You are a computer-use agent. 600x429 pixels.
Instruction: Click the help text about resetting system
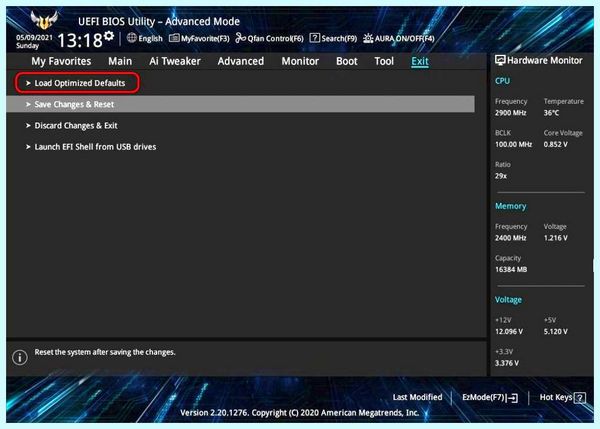coord(105,352)
